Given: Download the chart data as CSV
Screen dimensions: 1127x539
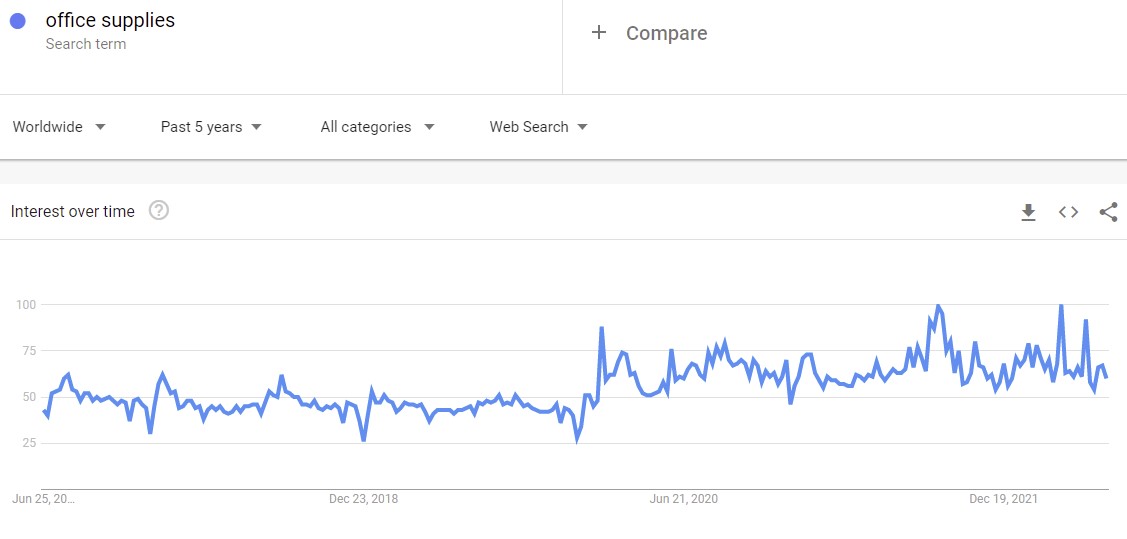Looking at the screenshot, I should pyautogui.click(x=1028, y=212).
